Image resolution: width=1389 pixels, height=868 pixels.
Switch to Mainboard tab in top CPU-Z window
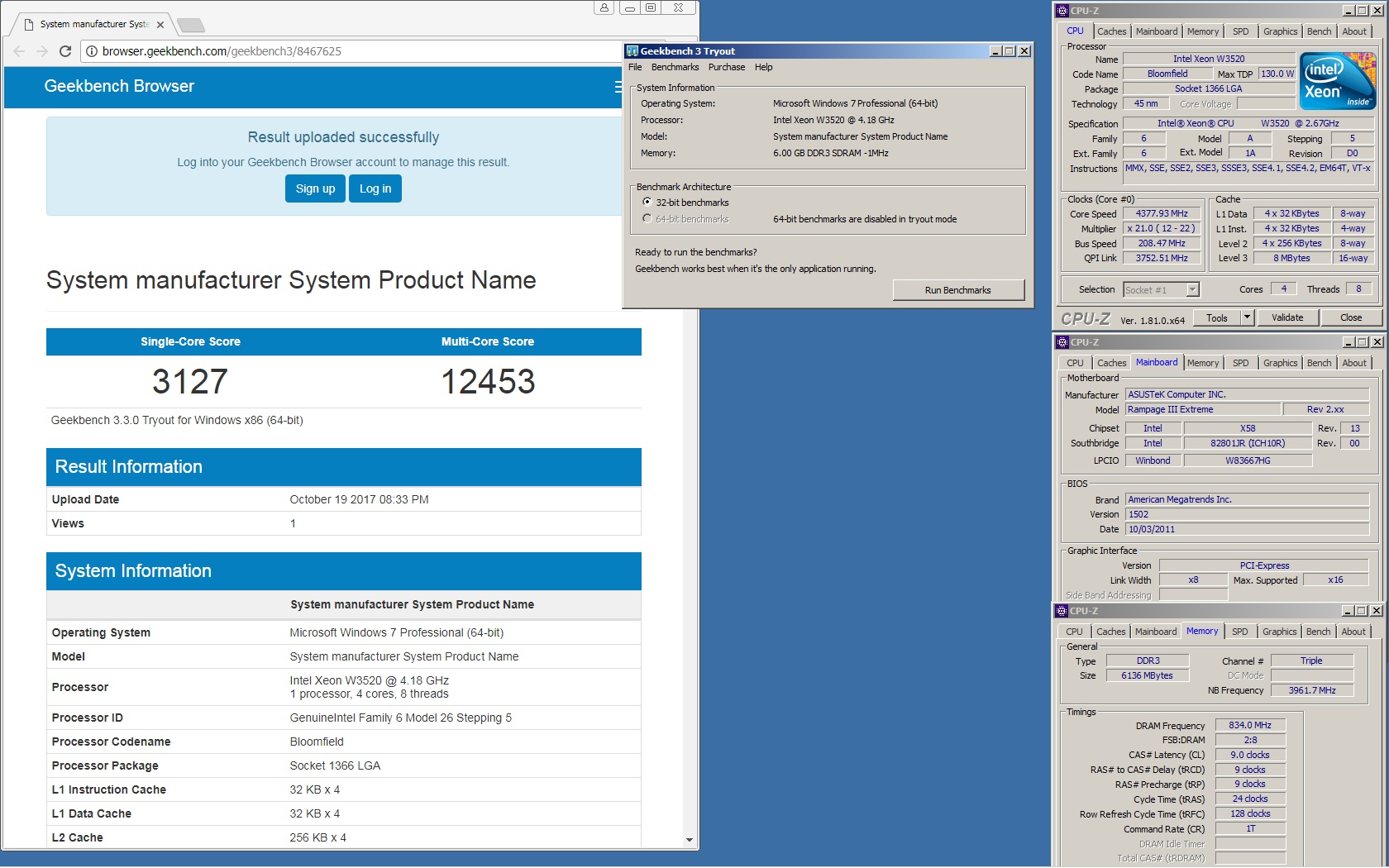pyautogui.click(x=1157, y=31)
